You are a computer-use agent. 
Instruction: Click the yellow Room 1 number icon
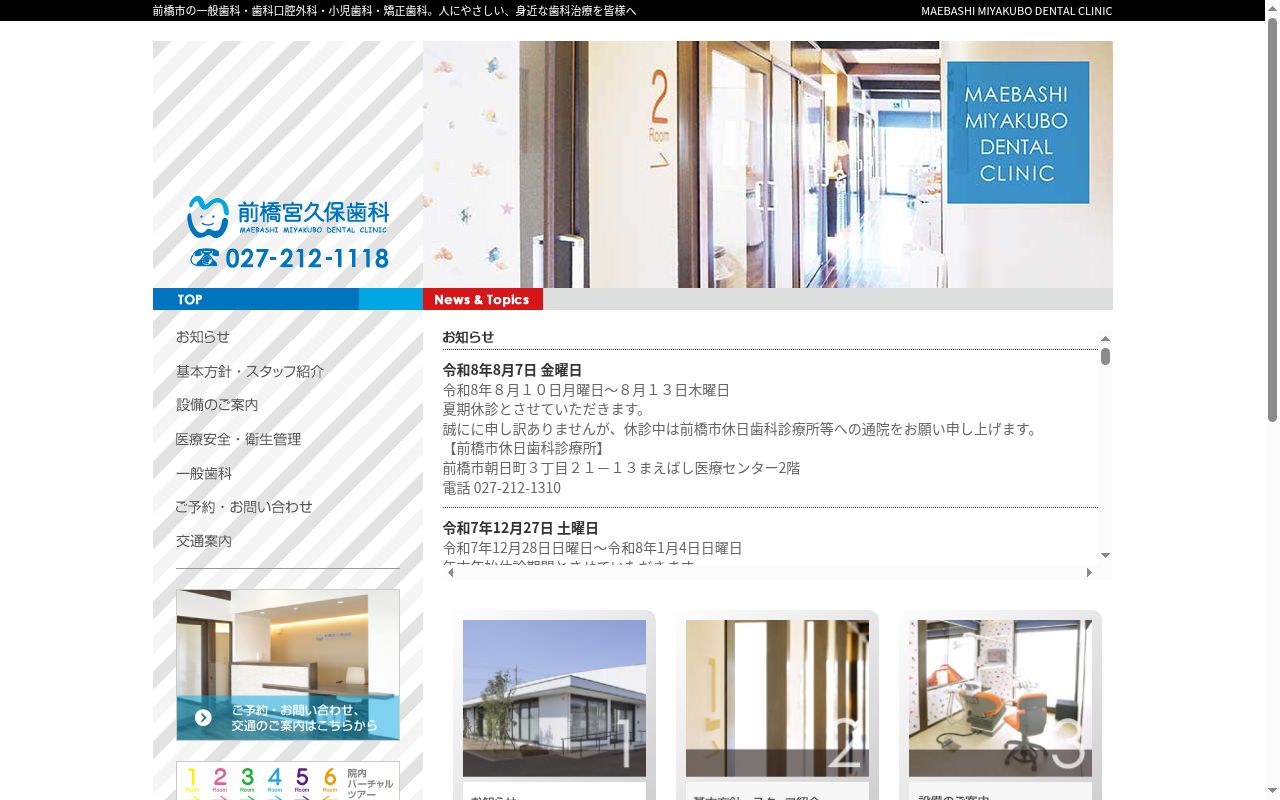click(x=192, y=779)
